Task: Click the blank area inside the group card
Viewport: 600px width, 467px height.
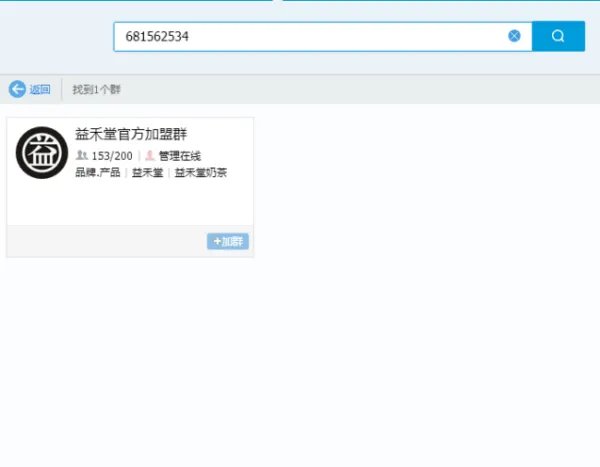Action: coord(130,205)
